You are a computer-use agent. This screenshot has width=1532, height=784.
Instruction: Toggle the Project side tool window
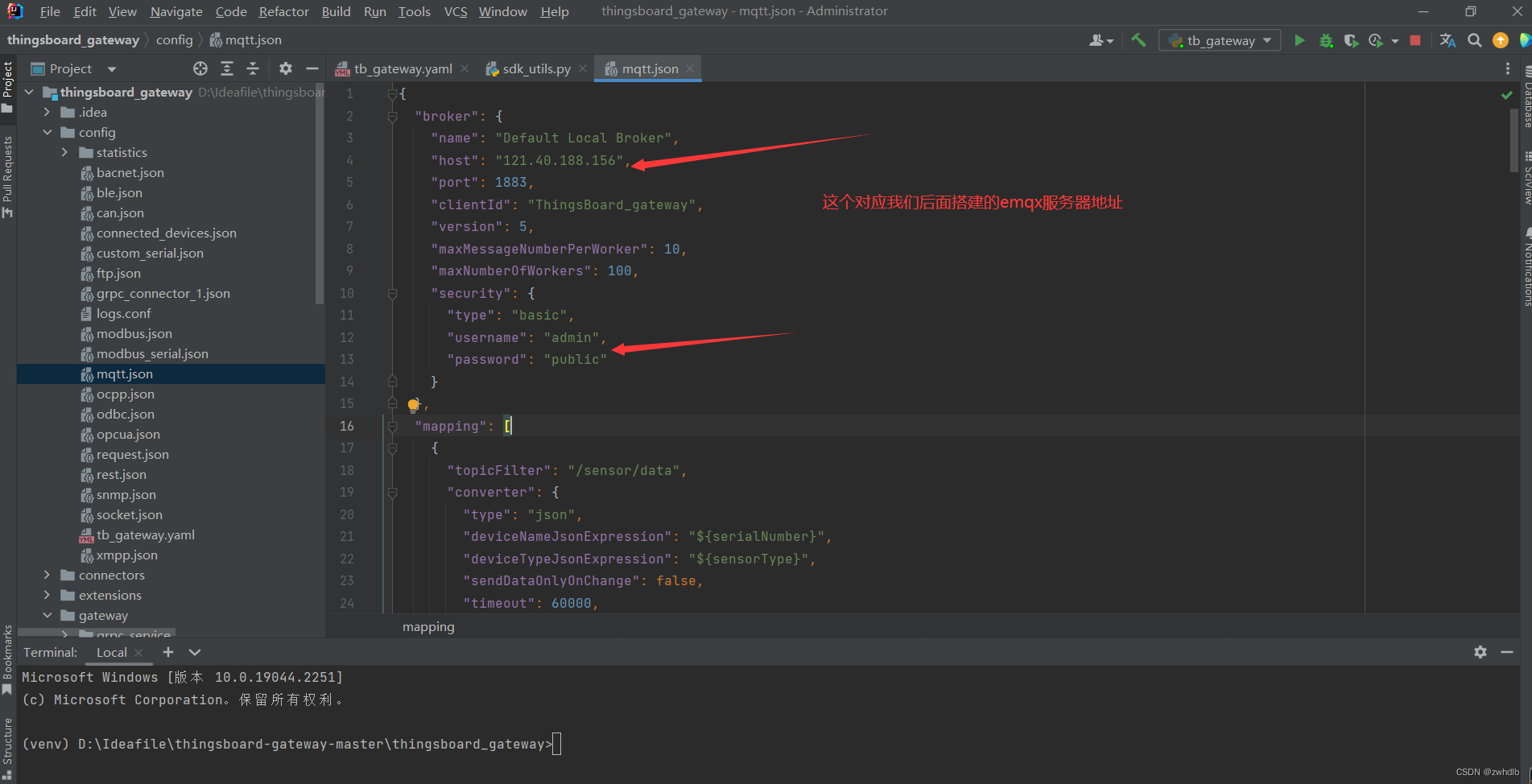tap(7, 87)
